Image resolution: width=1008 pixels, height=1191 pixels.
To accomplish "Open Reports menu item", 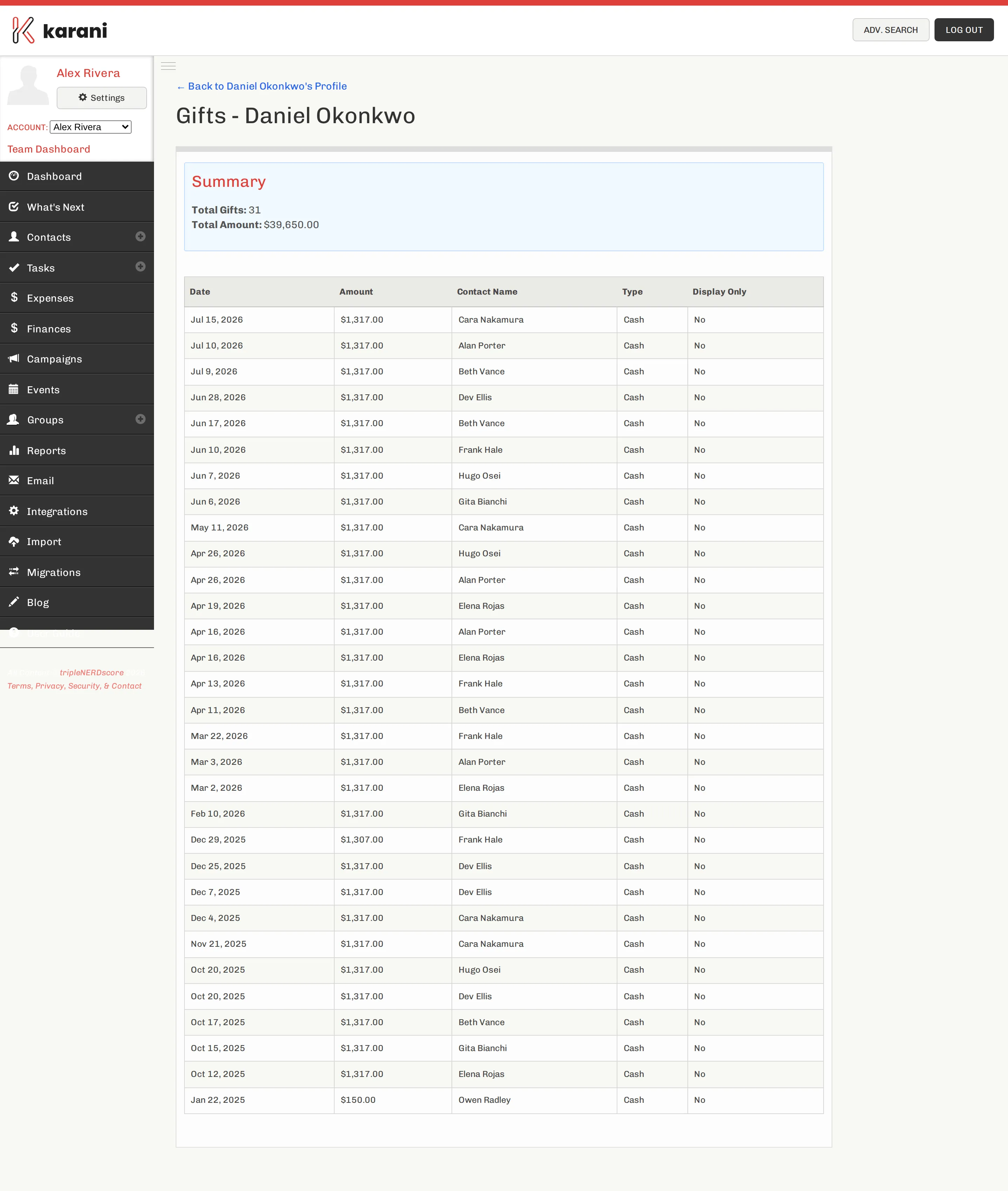I will (x=77, y=451).
